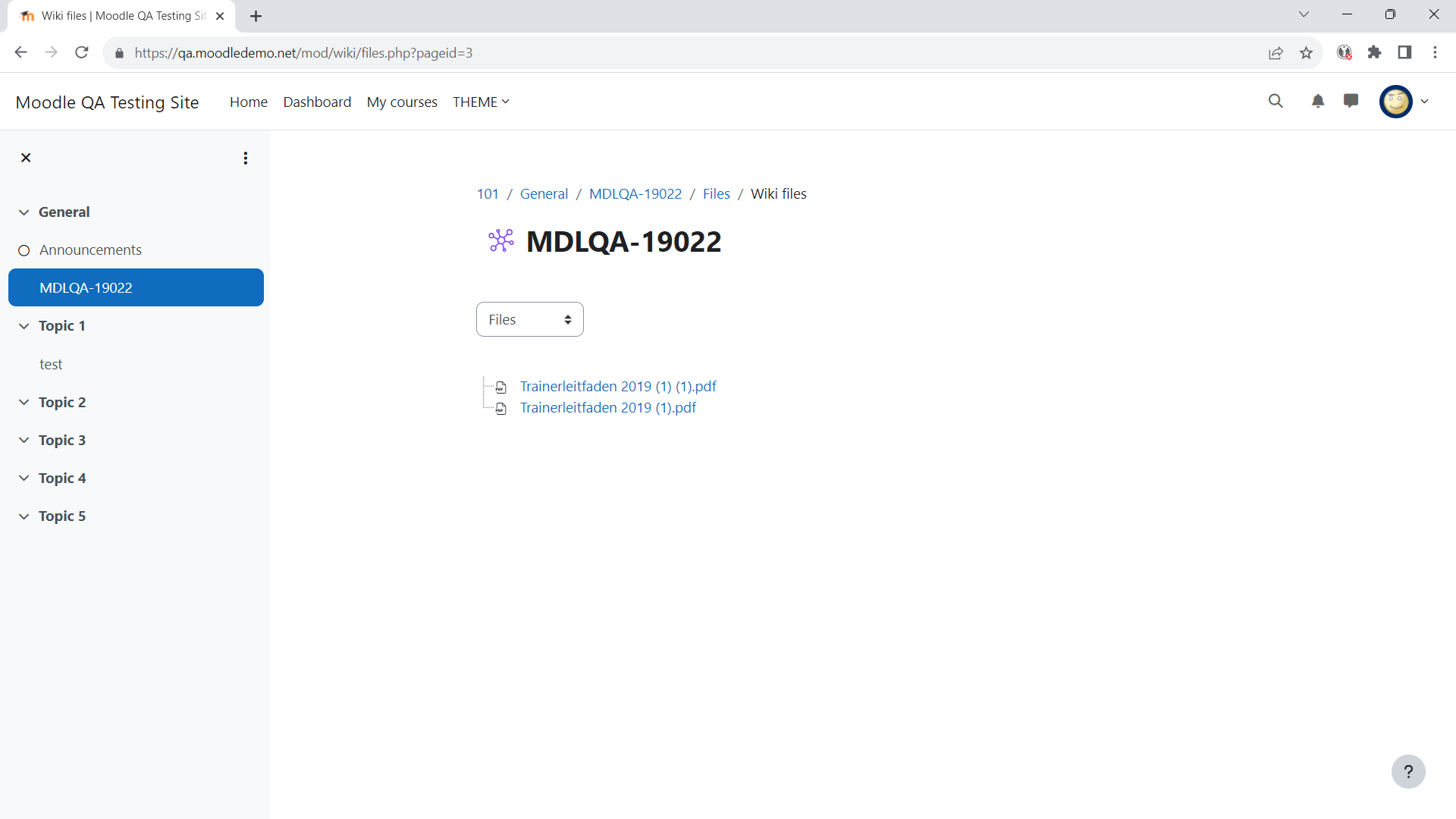Close the course index drawer
The height and width of the screenshot is (819, 1456).
click(x=26, y=158)
